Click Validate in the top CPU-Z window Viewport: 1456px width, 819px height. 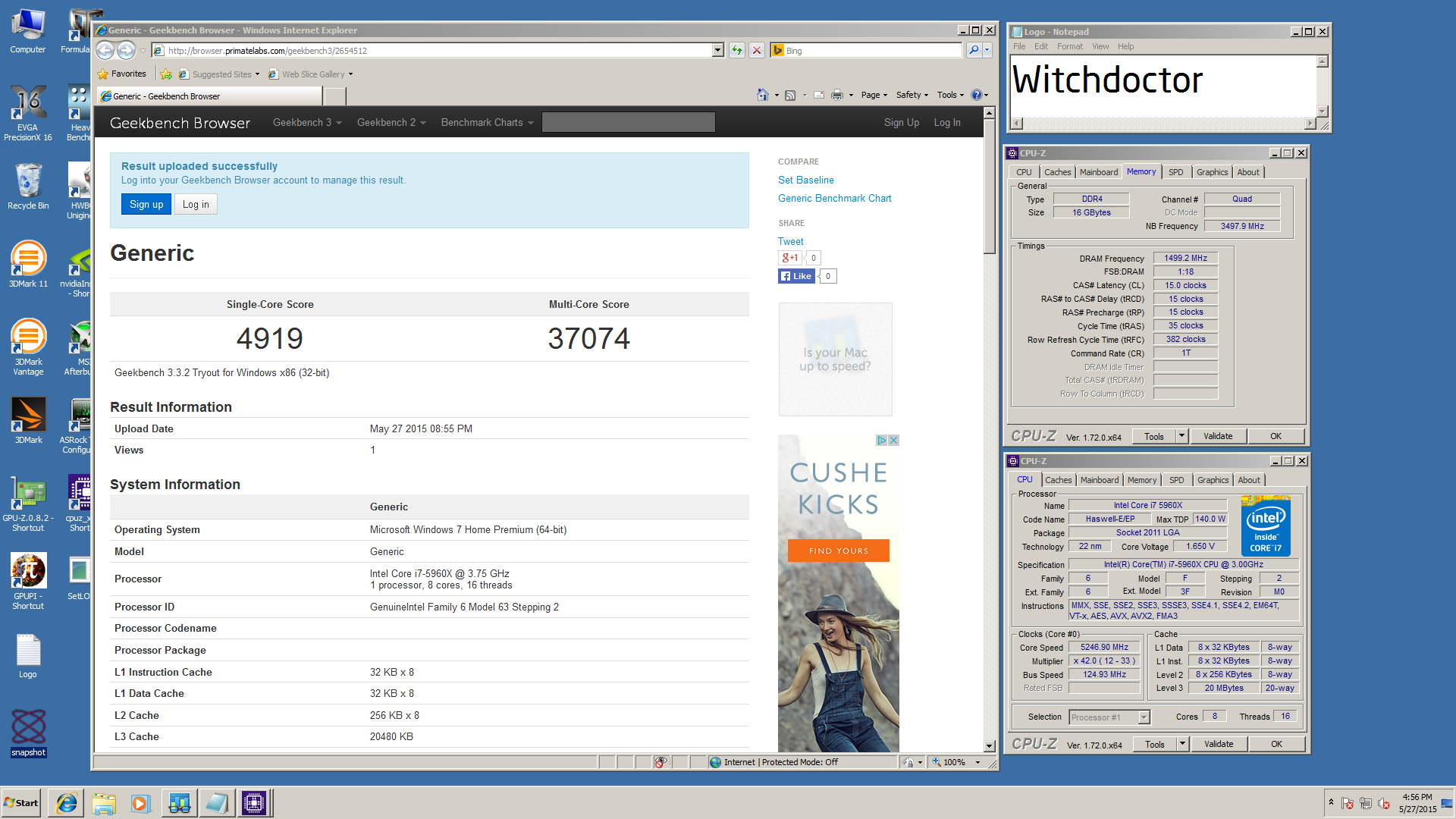coord(1218,436)
